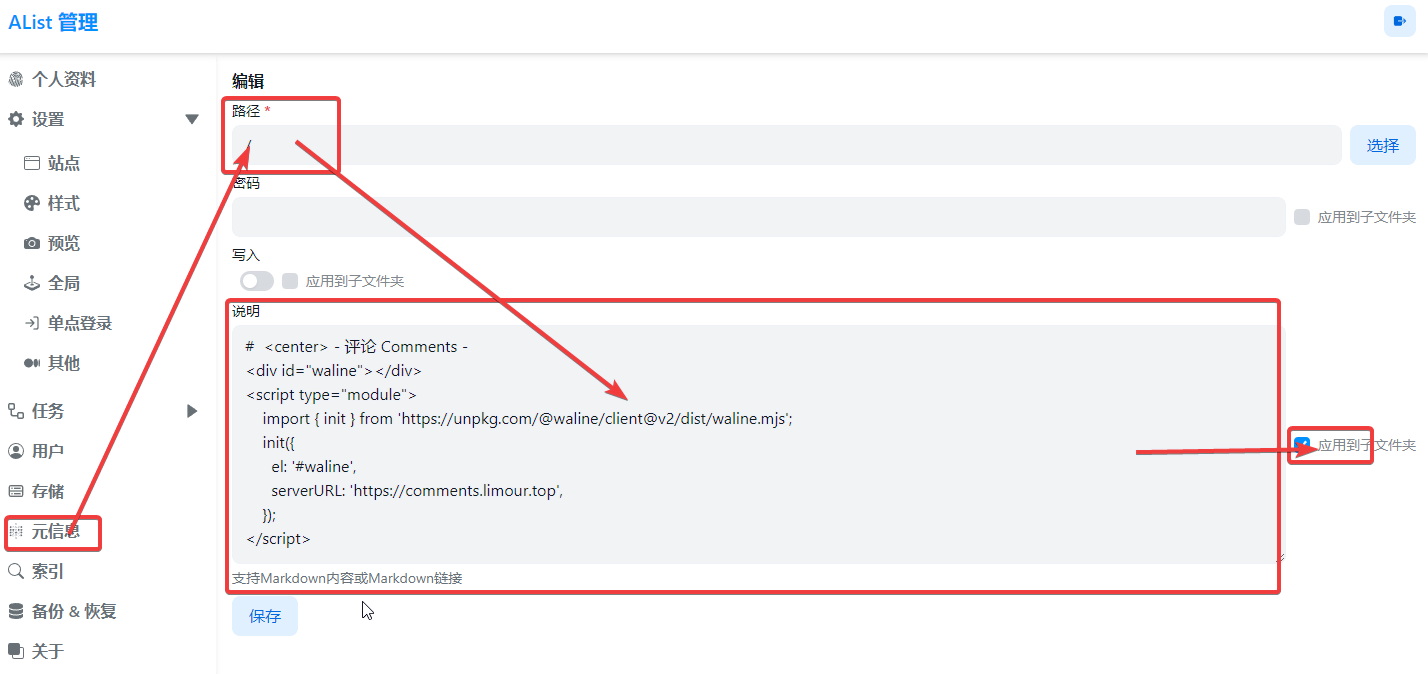This screenshot has height=674, width=1428.
Task: Click the palette icon for 样式
Action: pyautogui.click(x=32, y=204)
